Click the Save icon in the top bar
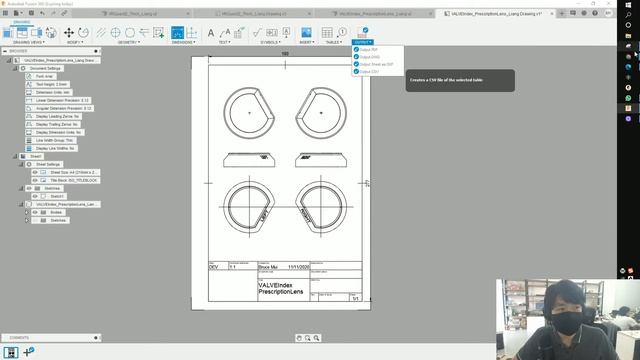Image resolution: width=640 pixels, height=360 pixels. tap(31, 13)
